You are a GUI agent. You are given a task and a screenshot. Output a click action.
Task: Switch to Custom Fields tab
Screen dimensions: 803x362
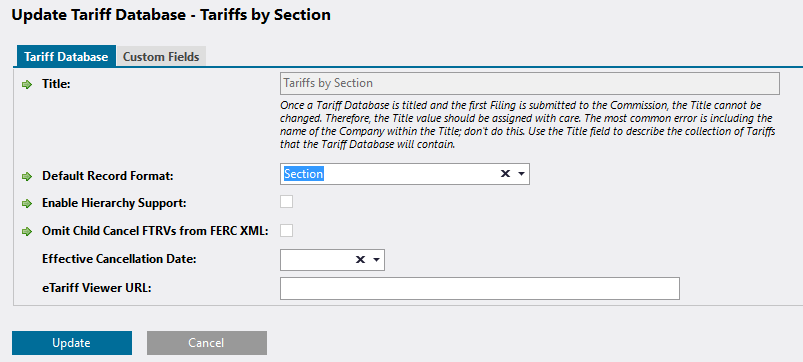coord(161,56)
